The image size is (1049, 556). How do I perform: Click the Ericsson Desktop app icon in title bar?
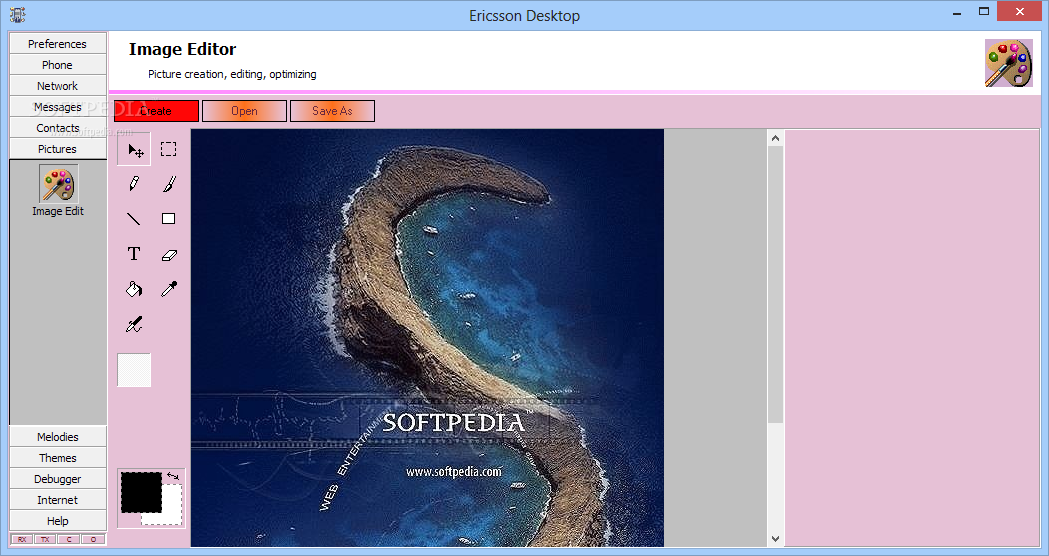coord(17,15)
